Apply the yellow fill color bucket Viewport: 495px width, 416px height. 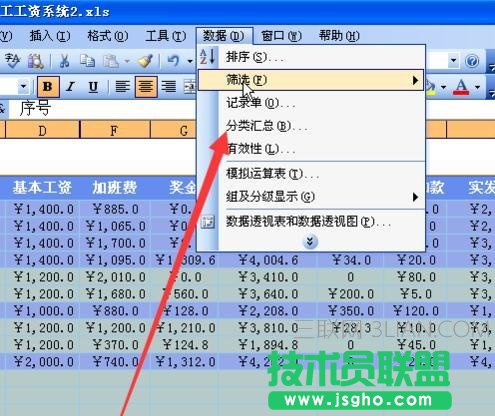tap(431, 87)
